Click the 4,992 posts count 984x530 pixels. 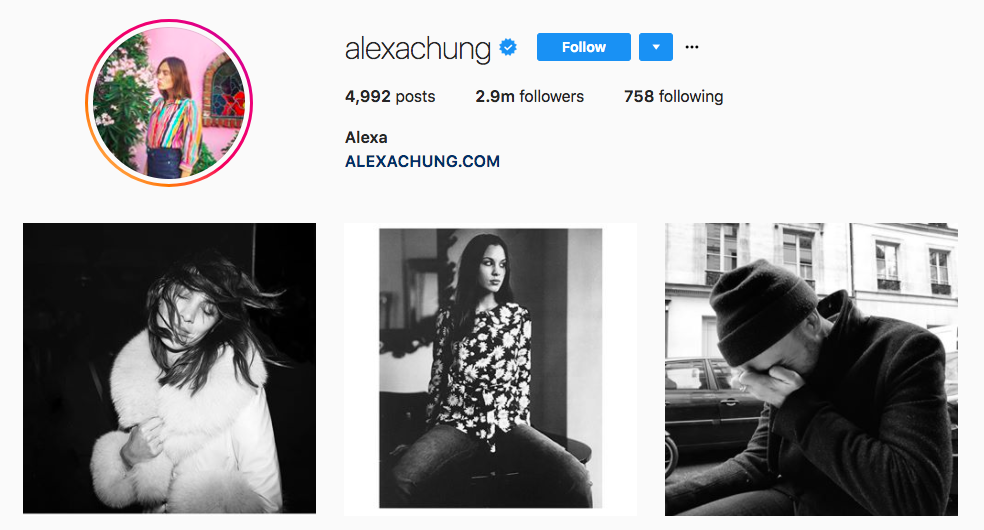pyautogui.click(x=390, y=97)
